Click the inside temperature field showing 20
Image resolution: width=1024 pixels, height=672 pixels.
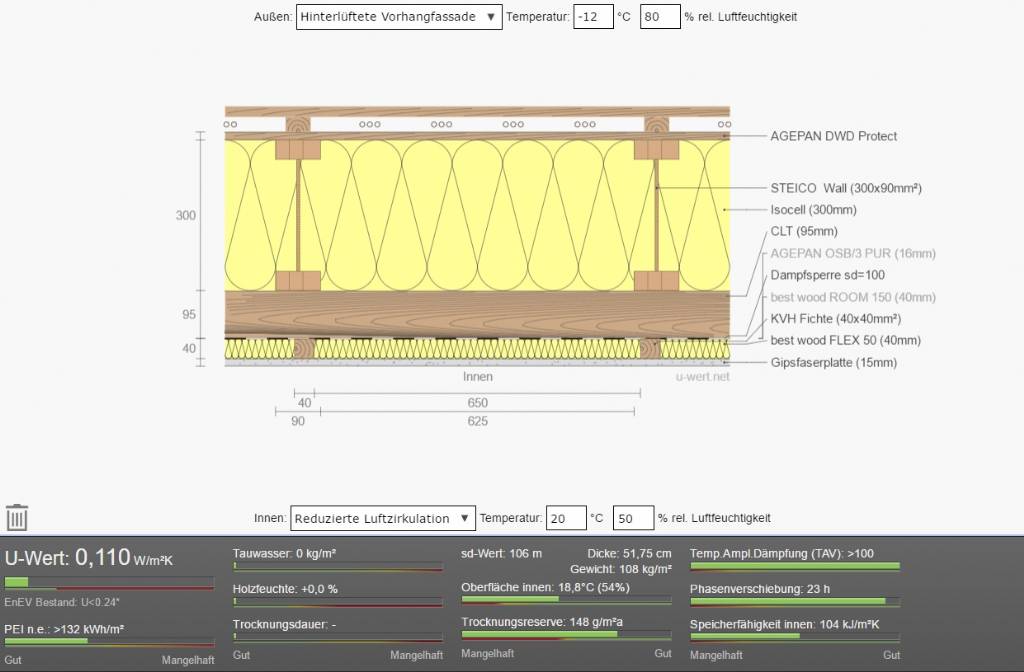tap(566, 518)
